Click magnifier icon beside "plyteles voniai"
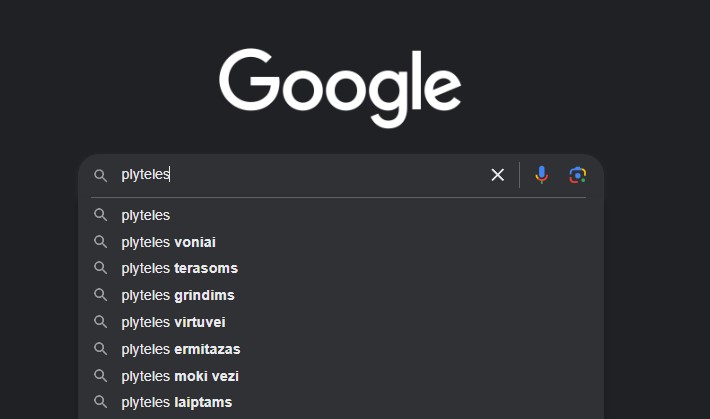Screen dimensions: 710x419 100,242
